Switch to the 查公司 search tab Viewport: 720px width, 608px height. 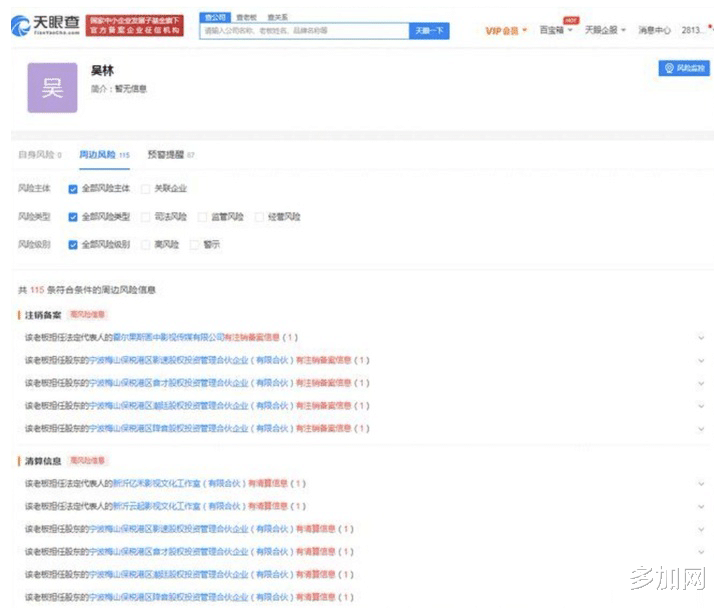pyautogui.click(x=215, y=17)
